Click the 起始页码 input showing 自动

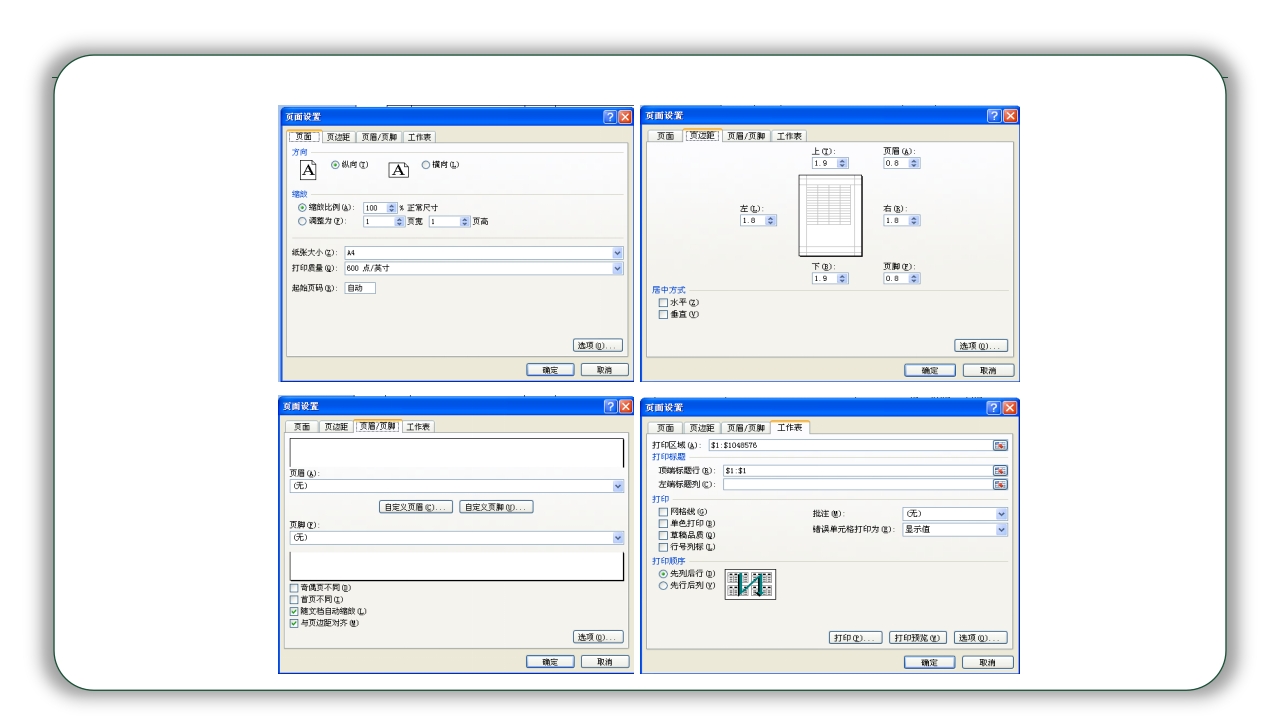358,287
